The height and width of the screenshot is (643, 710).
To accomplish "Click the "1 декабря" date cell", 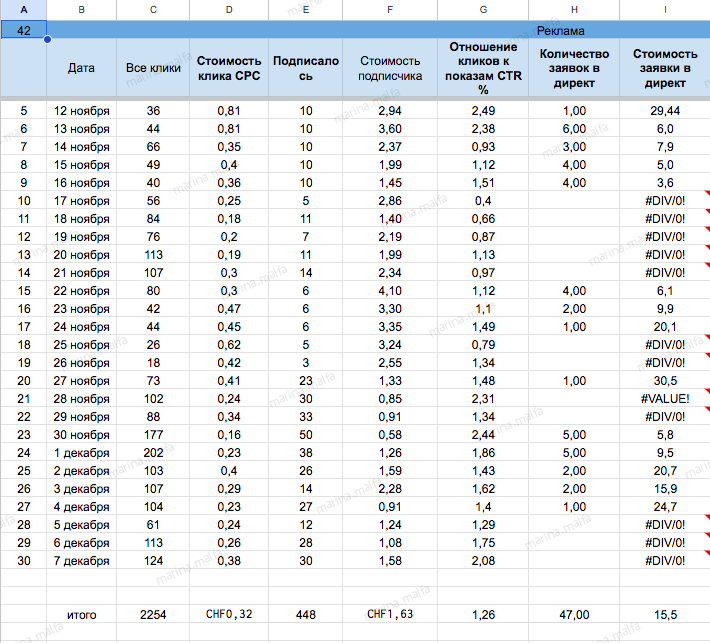I will point(82,453).
